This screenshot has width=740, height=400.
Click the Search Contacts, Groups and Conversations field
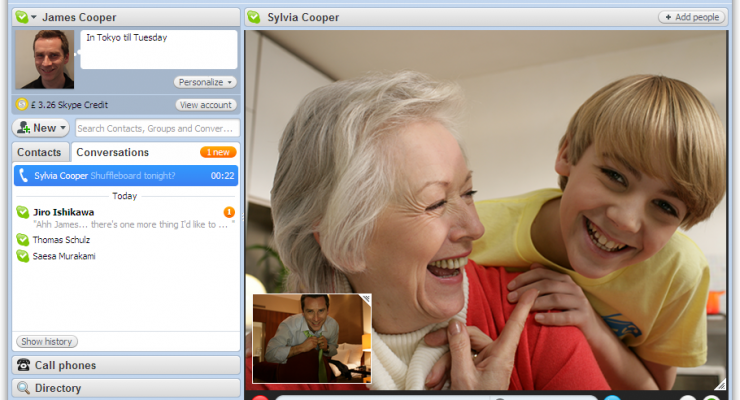click(157, 128)
